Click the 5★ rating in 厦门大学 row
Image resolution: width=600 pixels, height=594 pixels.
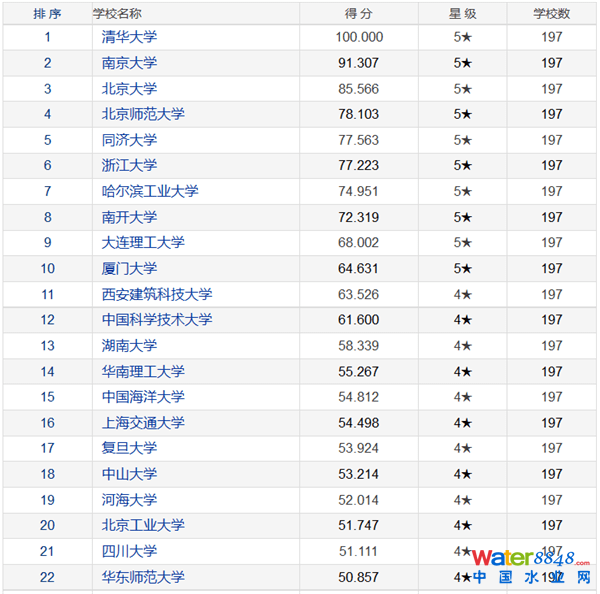coord(463,268)
